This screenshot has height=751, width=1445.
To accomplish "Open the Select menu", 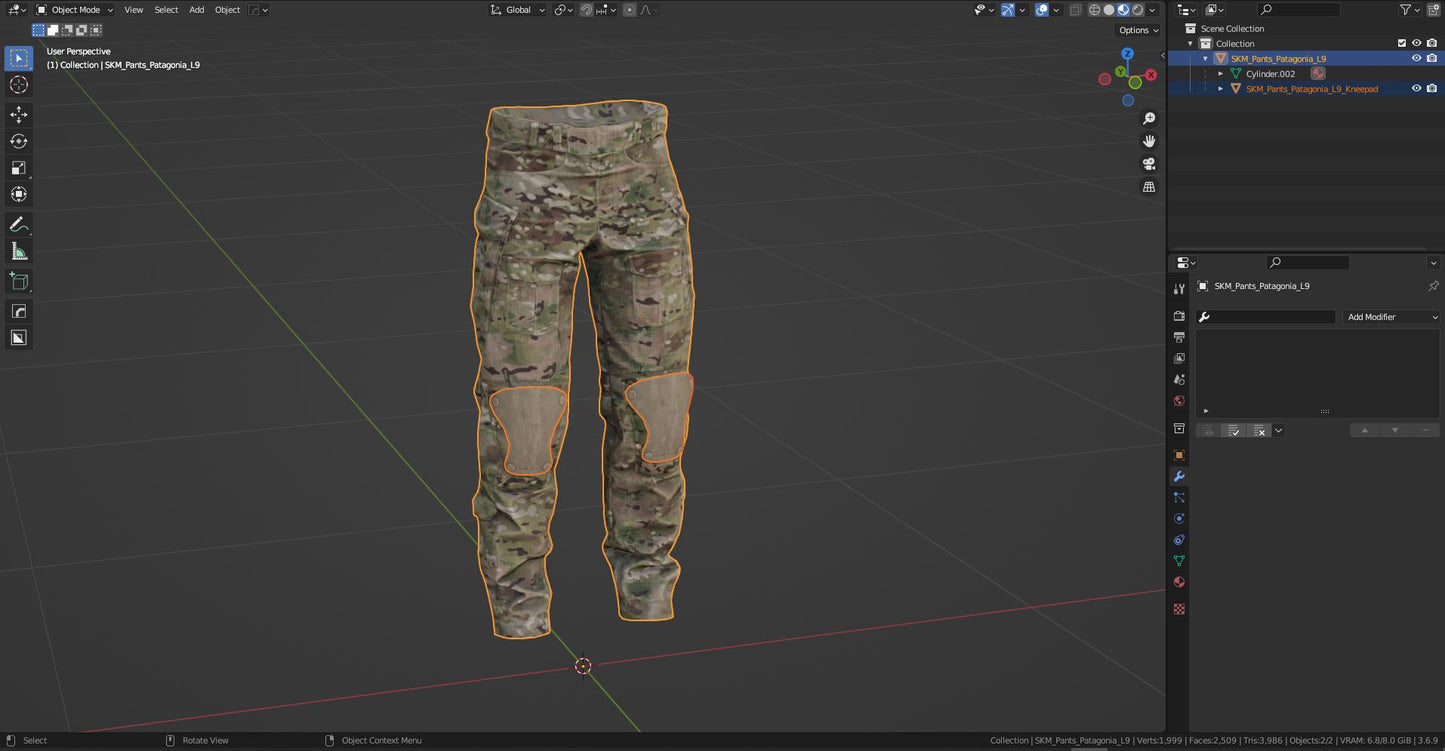I will point(166,10).
